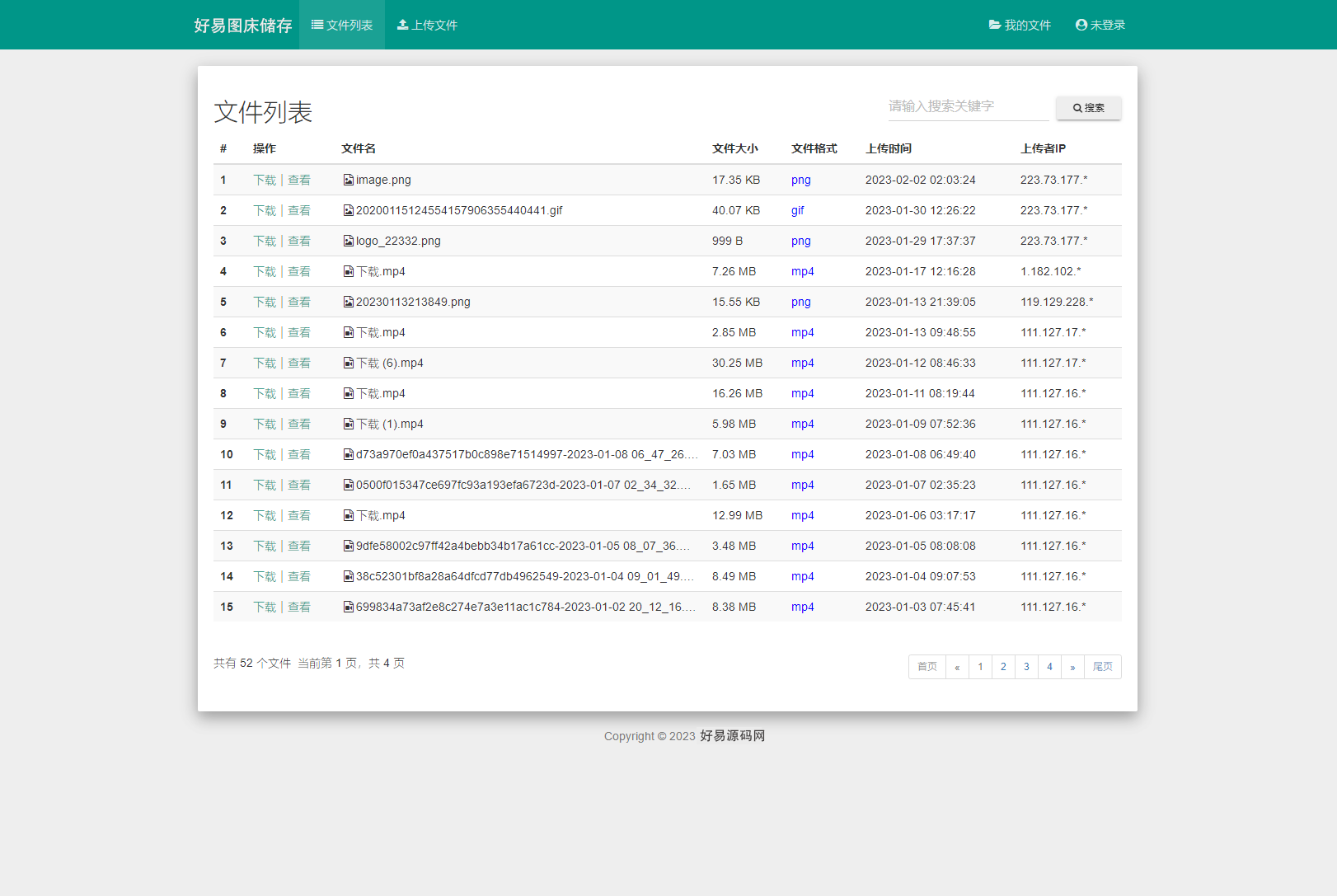Click the file size 17.35 KB
1337x896 pixels.
click(x=736, y=180)
